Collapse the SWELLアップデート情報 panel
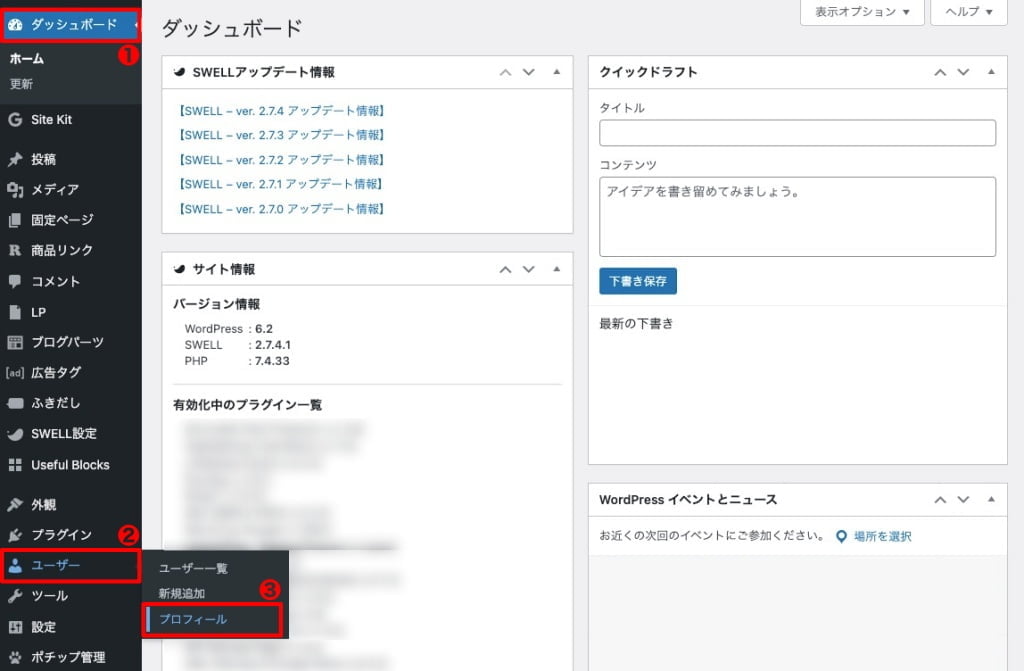This screenshot has width=1024, height=671. coord(556,72)
